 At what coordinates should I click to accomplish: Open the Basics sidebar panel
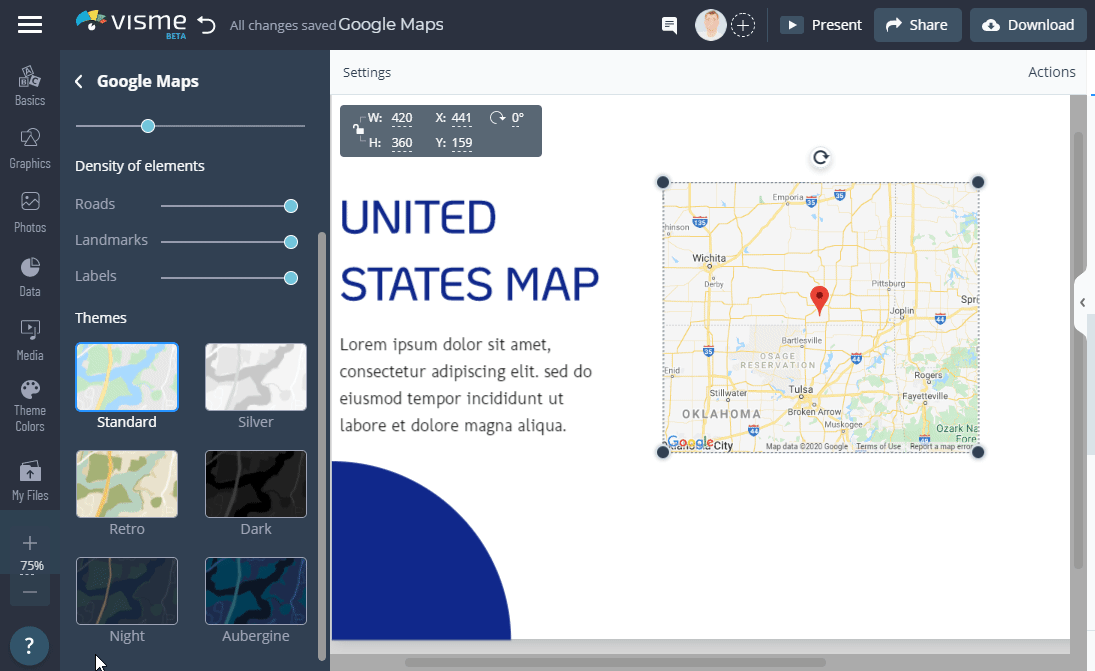click(x=30, y=86)
